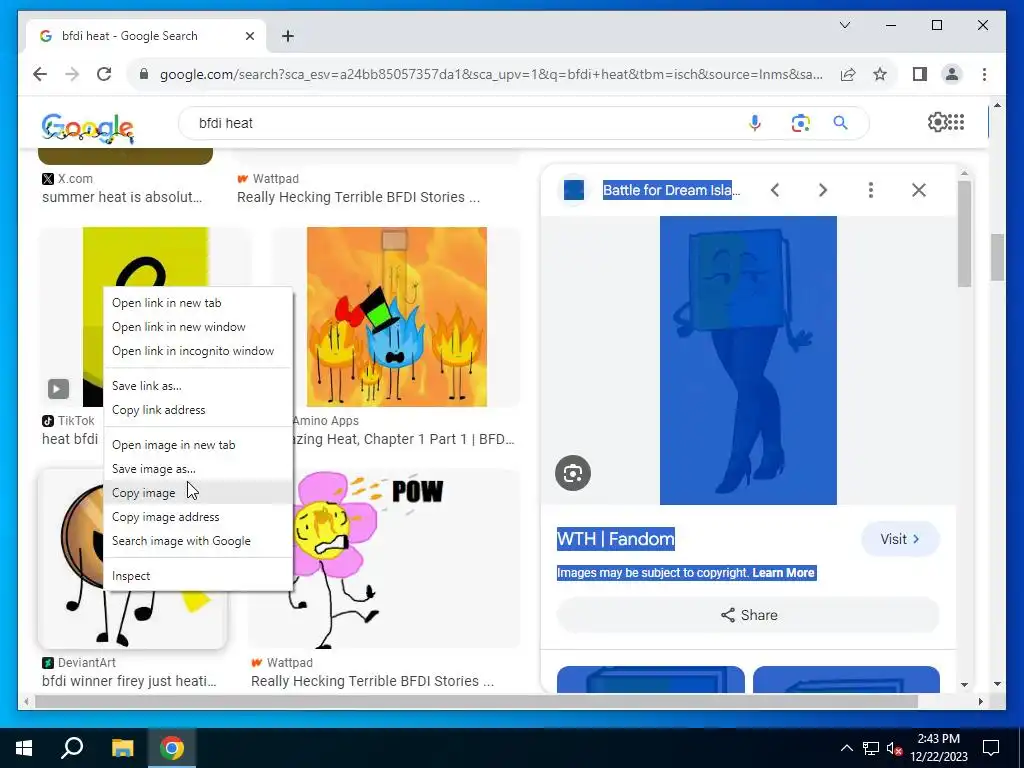Open the muted volume tray icon
Viewport: 1024px width, 768px height.
pyautogui.click(x=895, y=748)
